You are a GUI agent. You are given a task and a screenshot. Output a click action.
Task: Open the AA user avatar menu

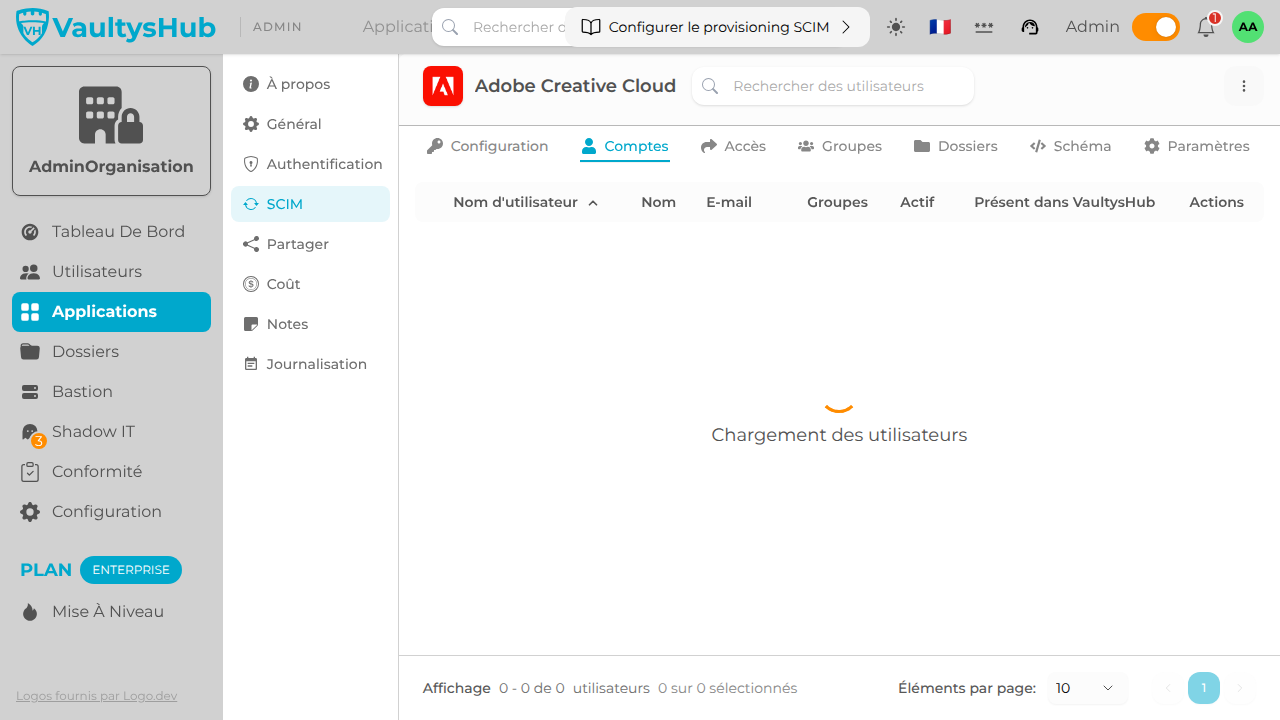click(1248, 27)
